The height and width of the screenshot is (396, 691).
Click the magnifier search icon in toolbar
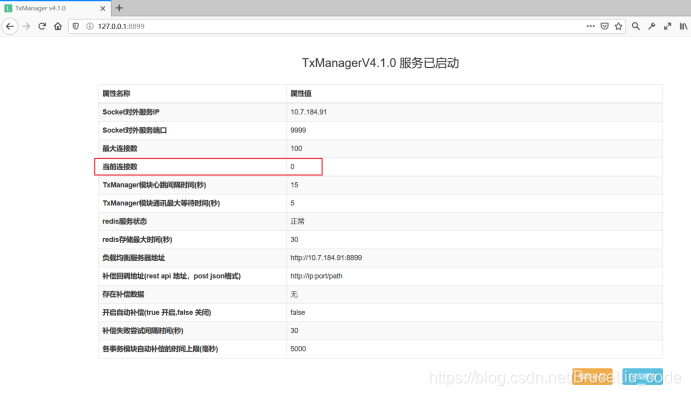point(635,26)
